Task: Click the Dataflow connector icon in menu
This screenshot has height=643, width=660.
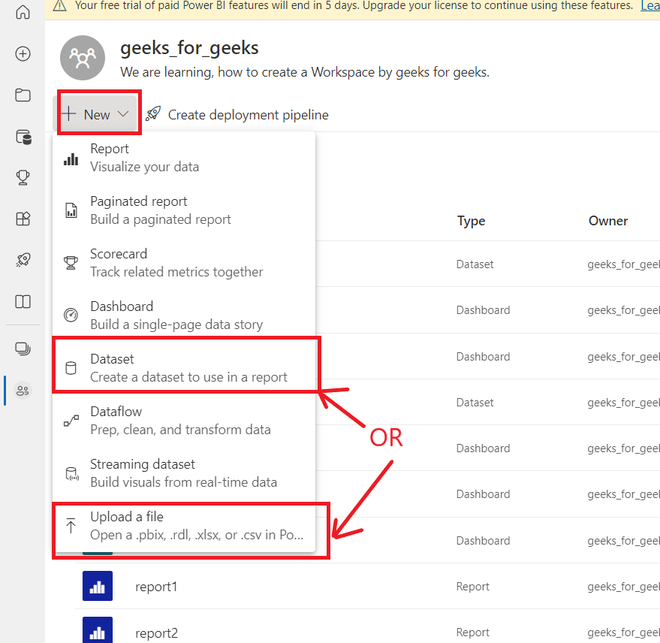Action: click(71, 420)
